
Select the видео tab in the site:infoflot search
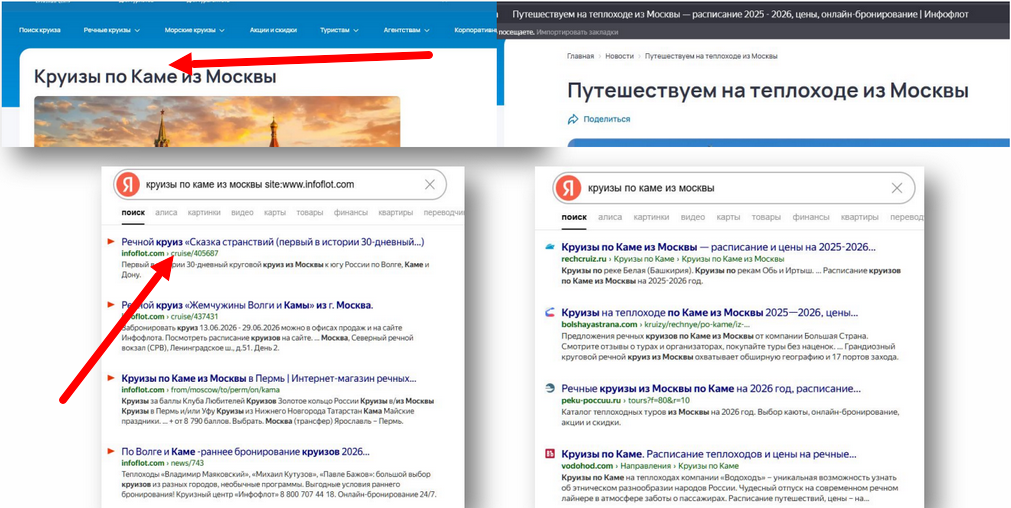(242, 212)
